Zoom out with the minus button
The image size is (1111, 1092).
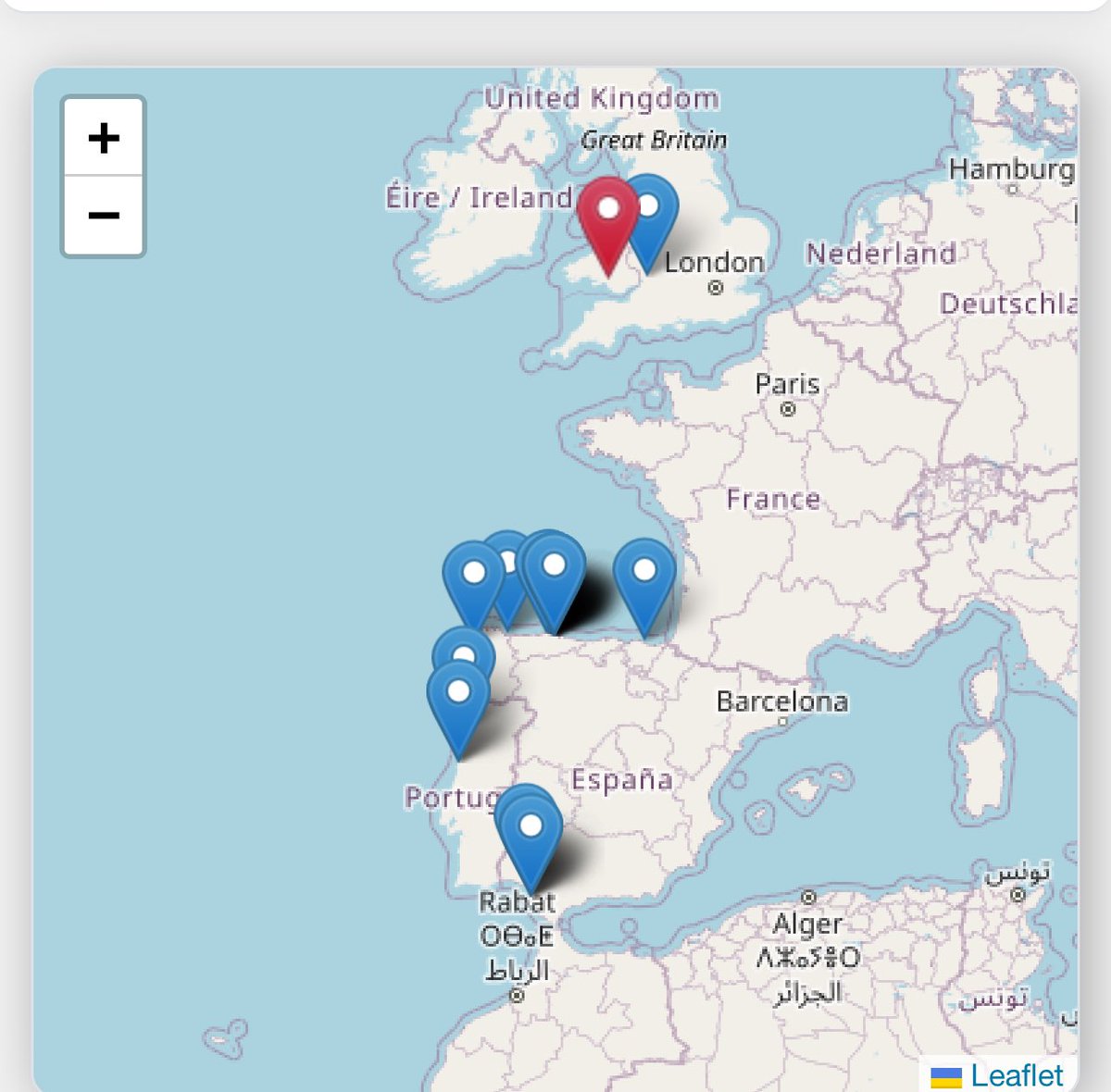pos(104,216)
